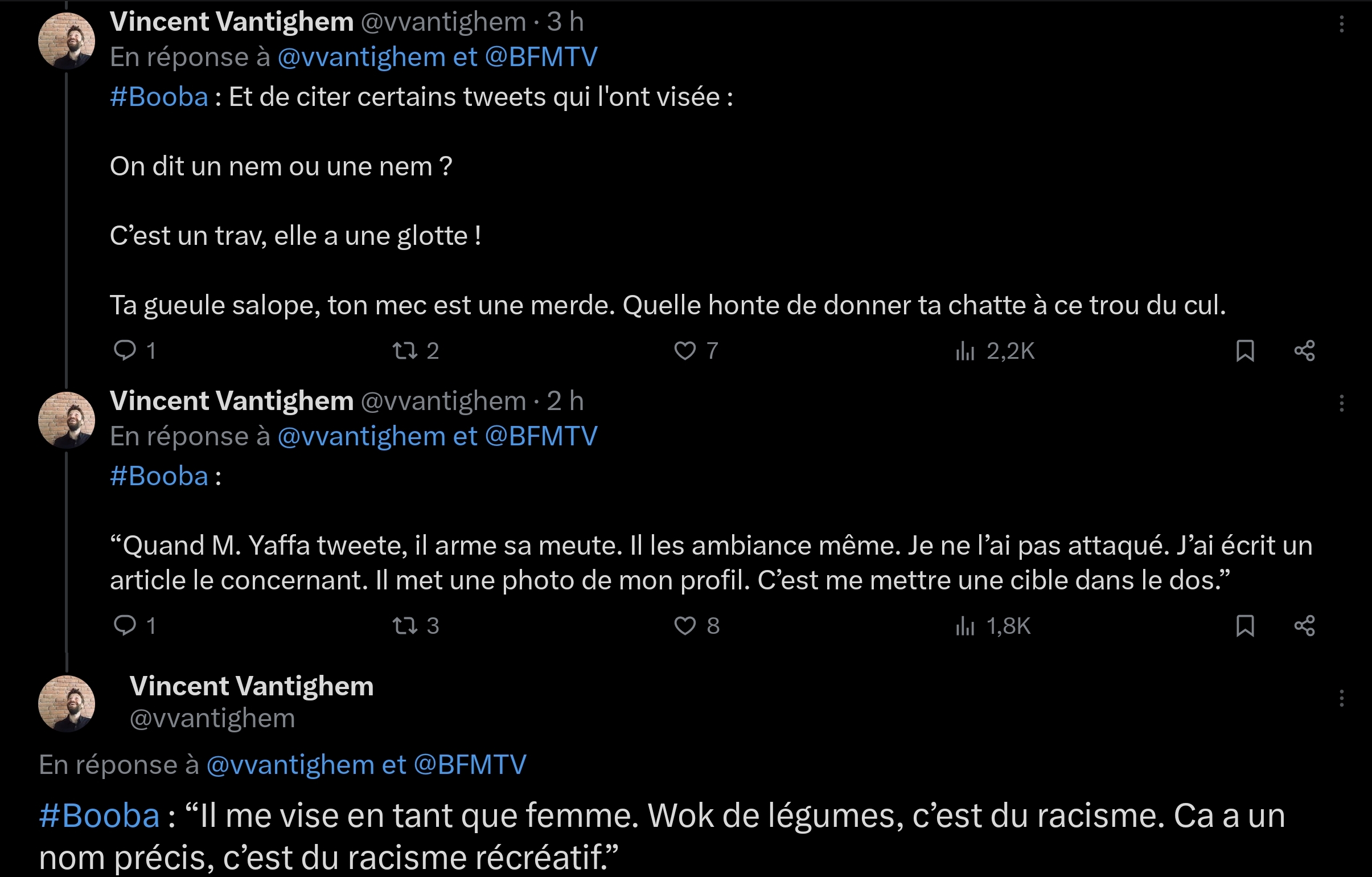
Task: Retweet the tweet with 3 retweets
Action: click(405, 626)
